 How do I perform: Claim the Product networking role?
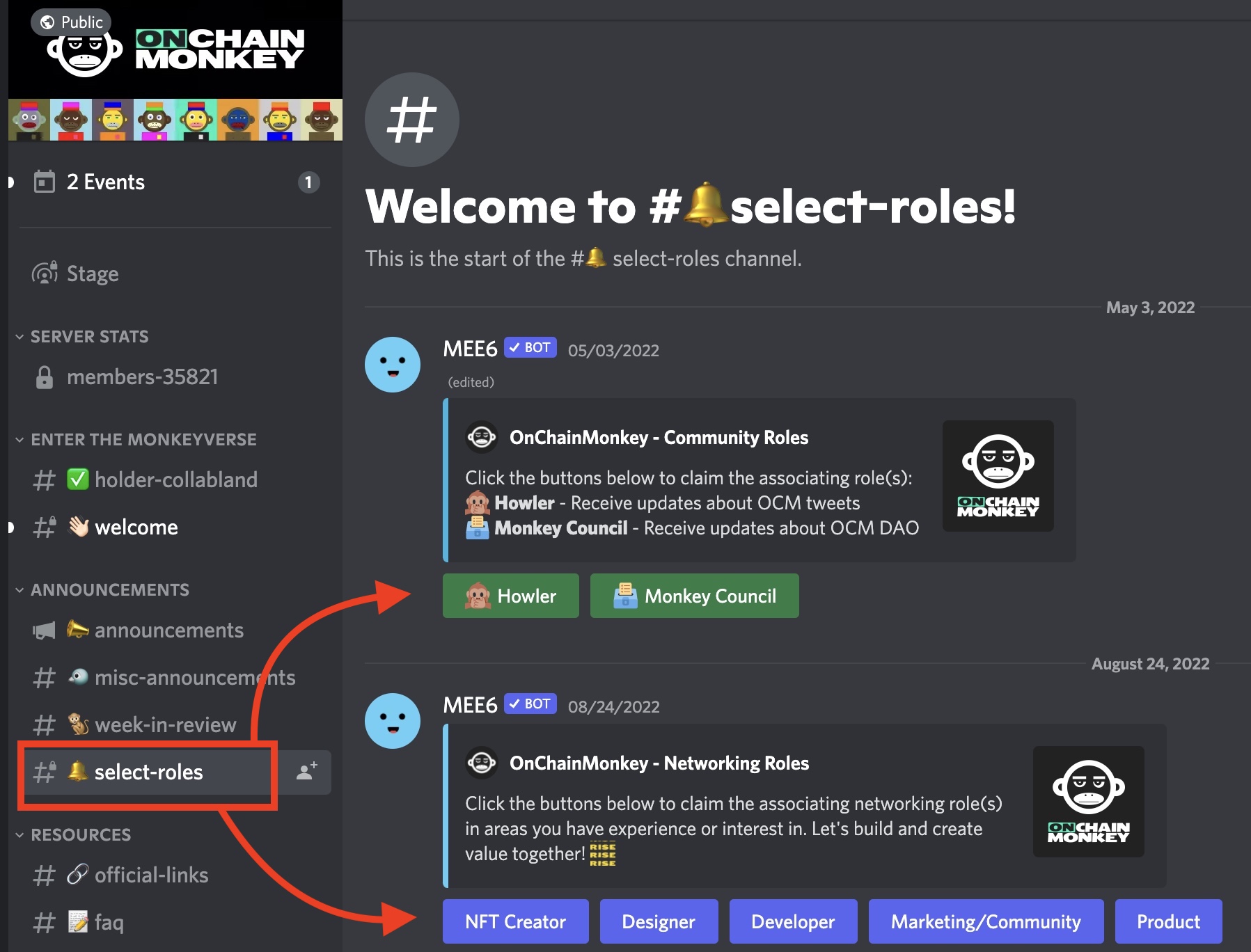click(x=1169, y=921)
